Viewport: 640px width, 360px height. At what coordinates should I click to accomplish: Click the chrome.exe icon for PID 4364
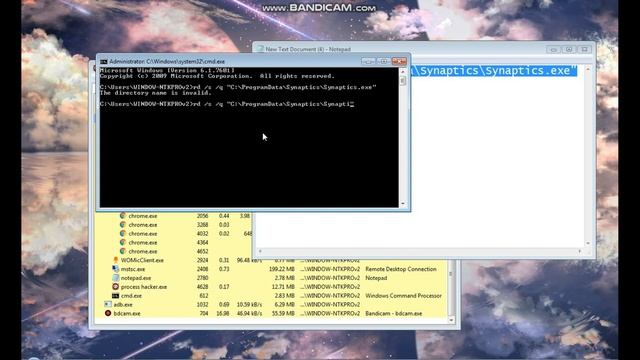coord(123,242)
